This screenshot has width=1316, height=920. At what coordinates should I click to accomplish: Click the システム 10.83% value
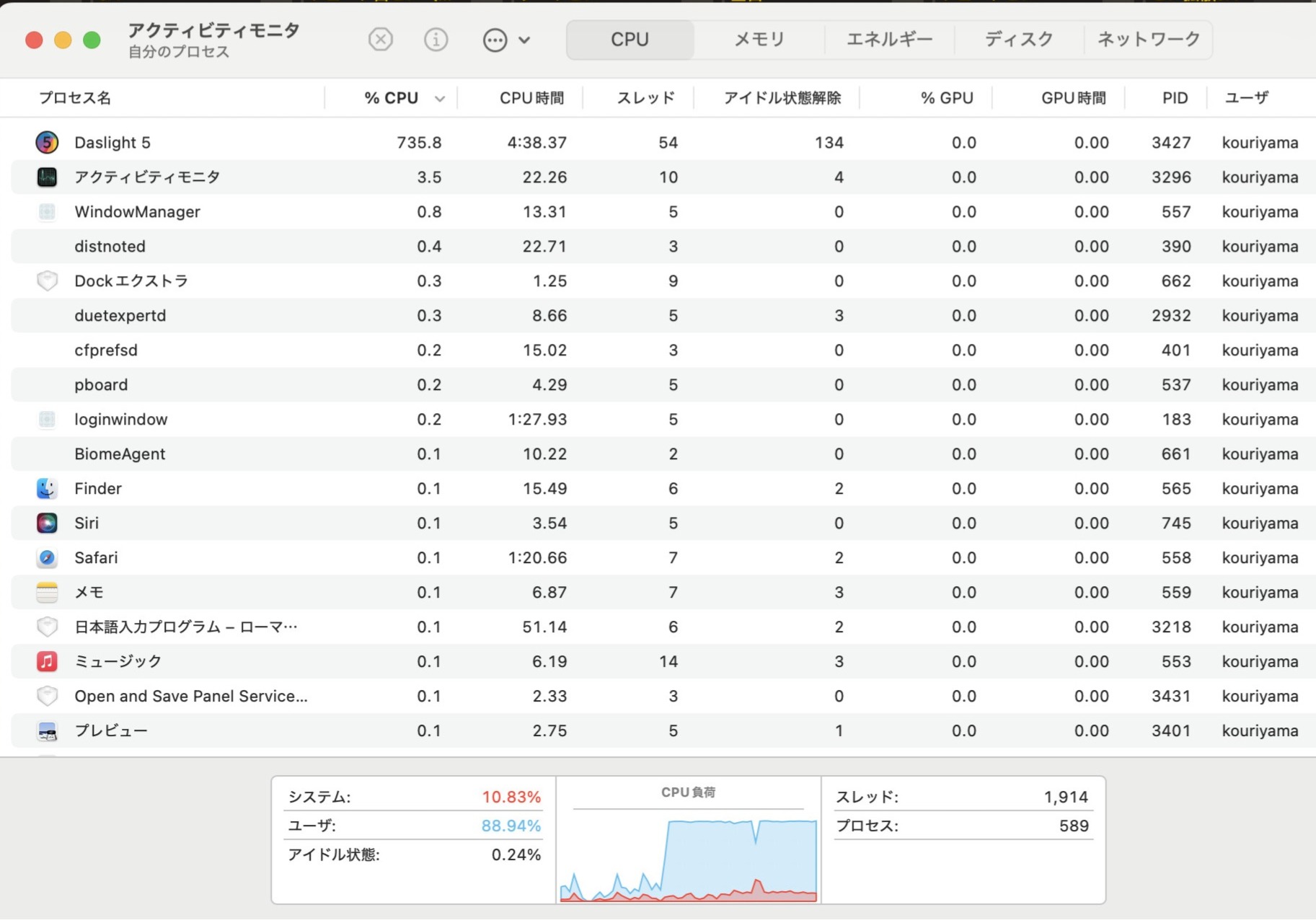(511, 797)
